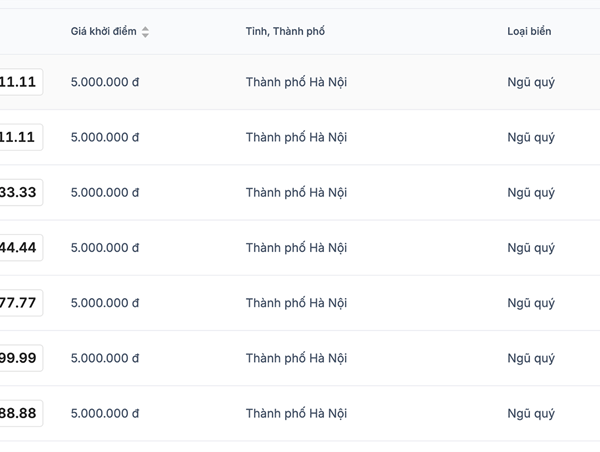Select the Giá khởi điểm column header
The width and height of the screenshot is (600, 452).
tap(104, 32)
